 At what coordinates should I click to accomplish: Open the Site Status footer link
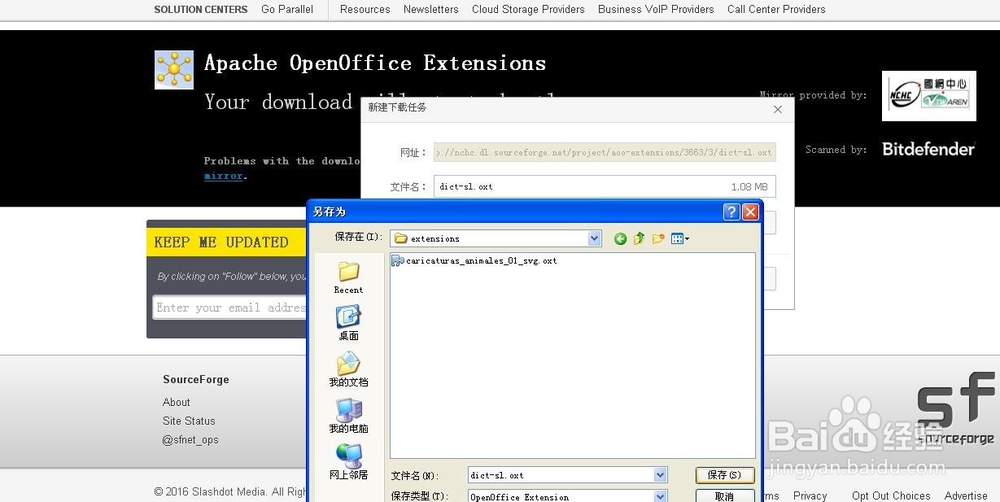coord(189,421)
